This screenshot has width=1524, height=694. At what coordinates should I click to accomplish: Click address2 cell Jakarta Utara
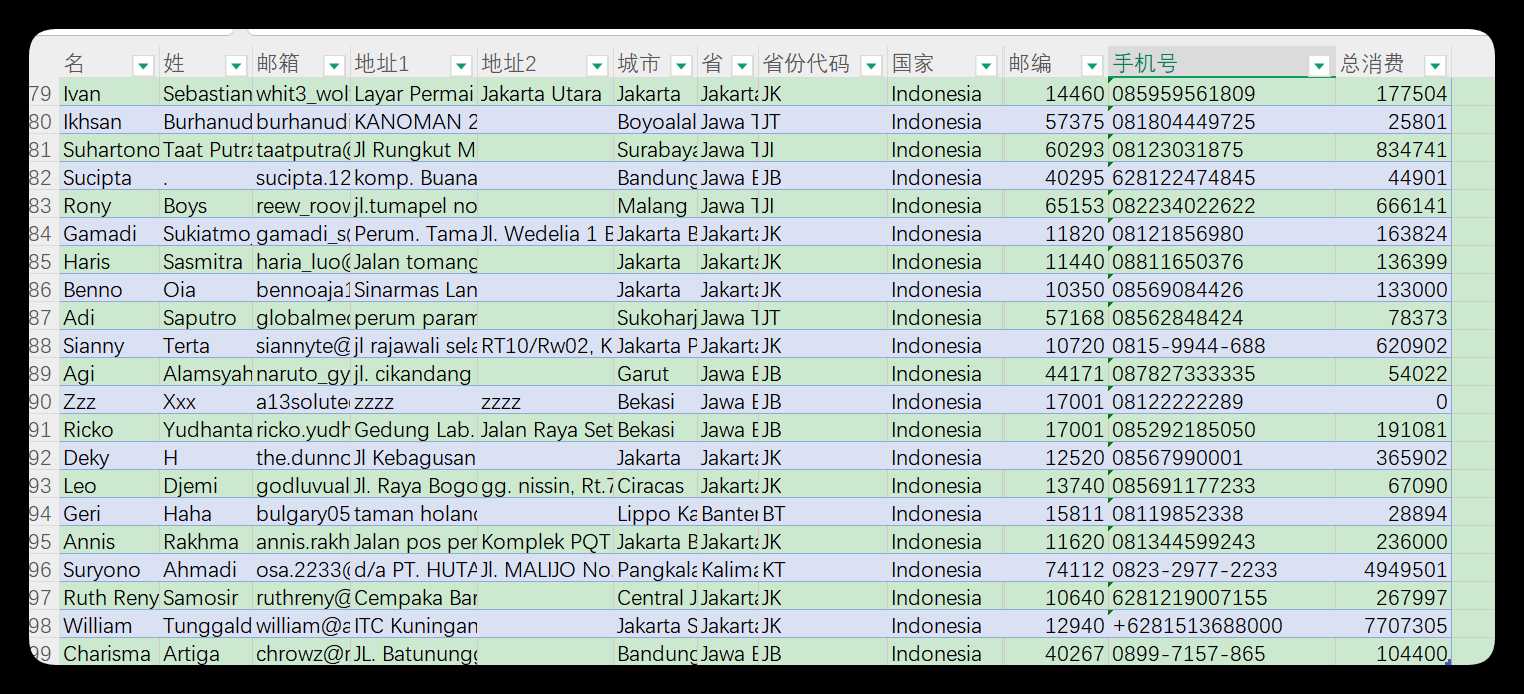tap(545, 94)
